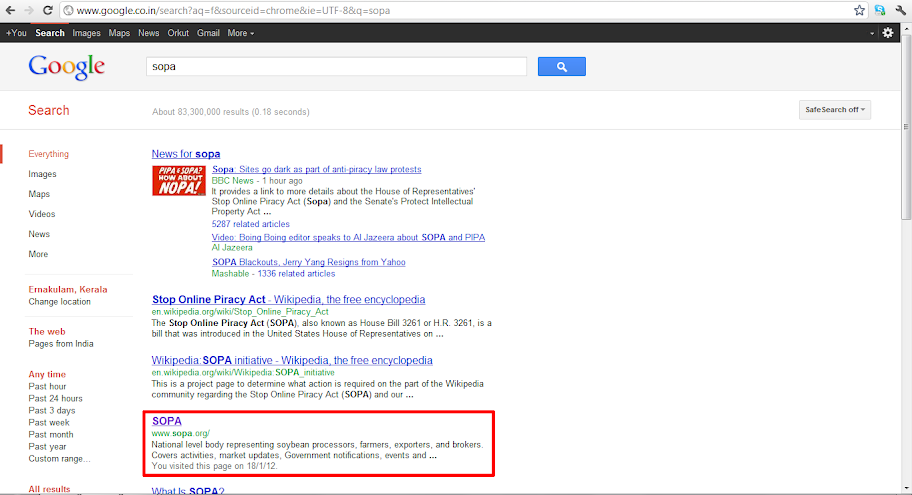Open Google settings gear icon
Viewport: 912px width, 495px height.
(888, 33)
